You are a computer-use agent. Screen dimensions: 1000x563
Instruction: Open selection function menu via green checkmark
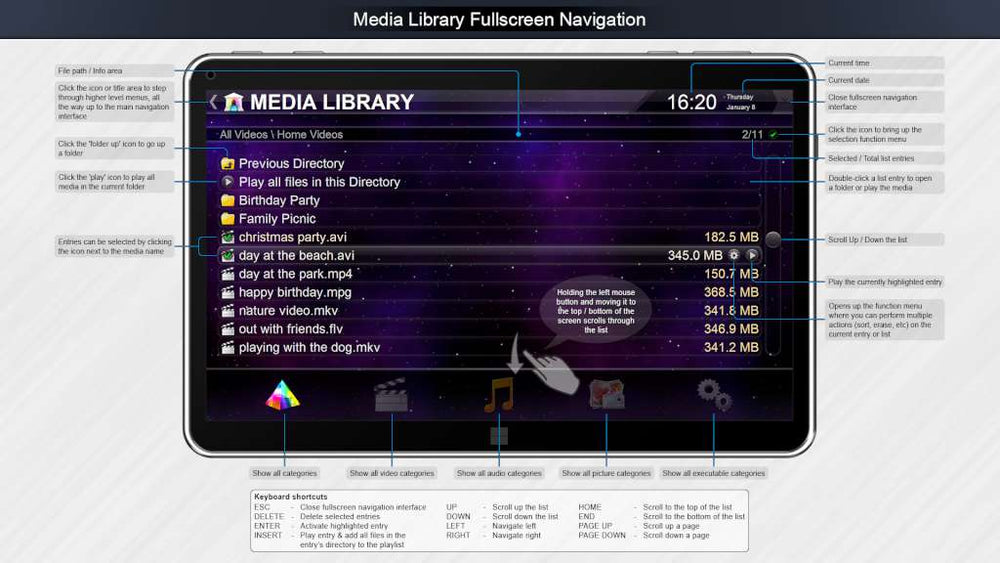773,135
